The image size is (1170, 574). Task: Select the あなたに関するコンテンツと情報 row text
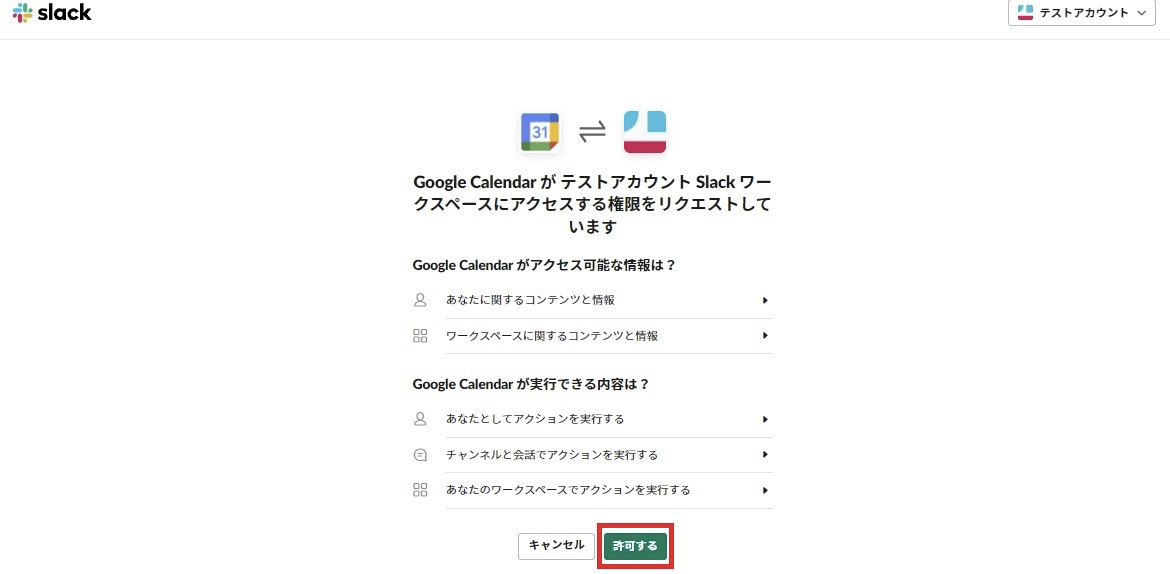click(x=530, y=300)
